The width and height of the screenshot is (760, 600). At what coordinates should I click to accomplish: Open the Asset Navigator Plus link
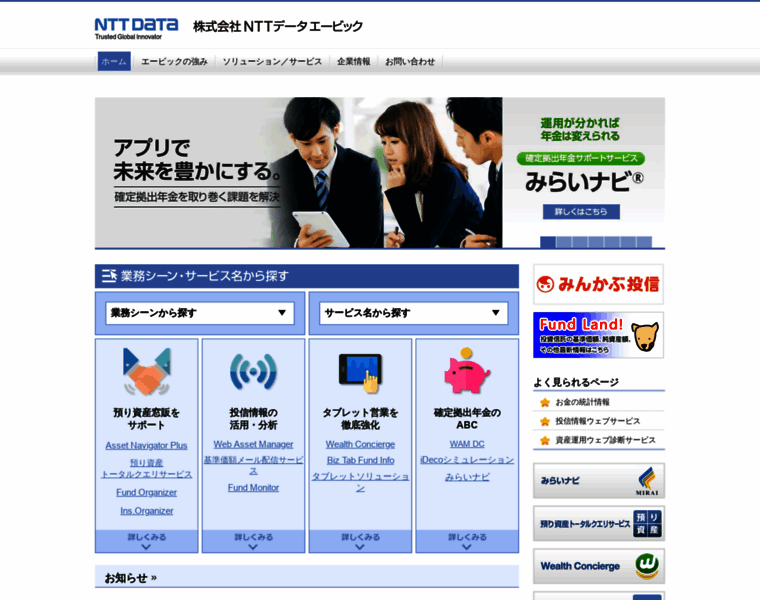click(146, 445)
